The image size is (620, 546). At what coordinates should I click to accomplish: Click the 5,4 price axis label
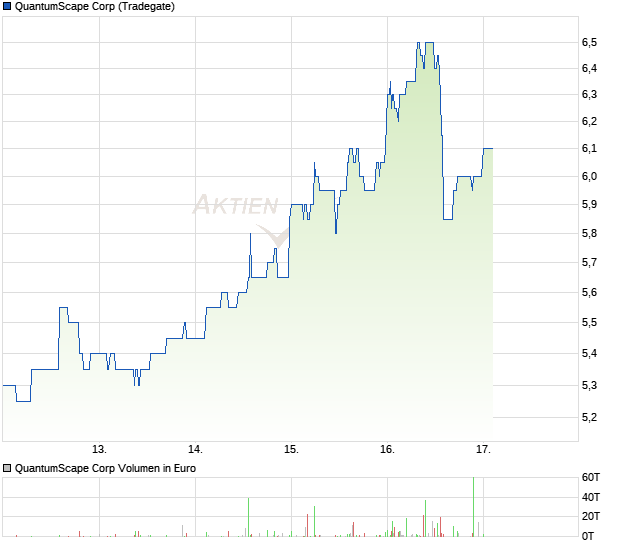[x=589, y=353]
